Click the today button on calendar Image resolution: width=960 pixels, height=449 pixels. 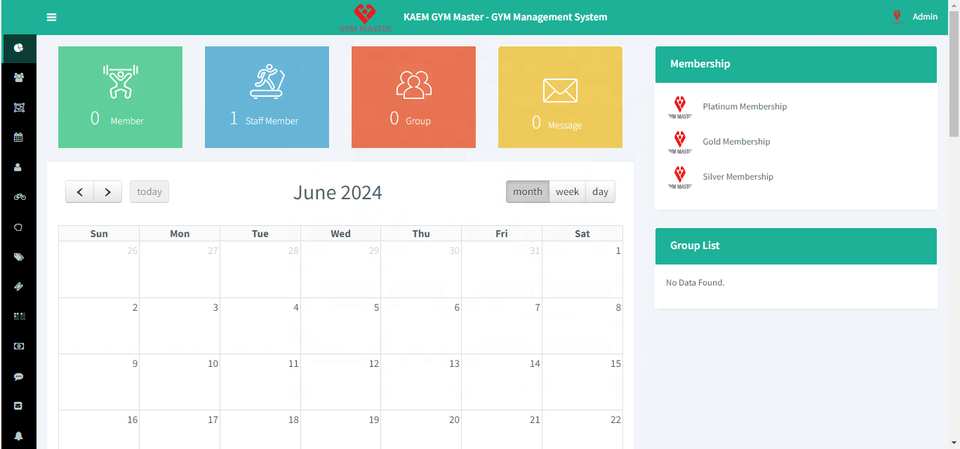[x=149, y=192]
